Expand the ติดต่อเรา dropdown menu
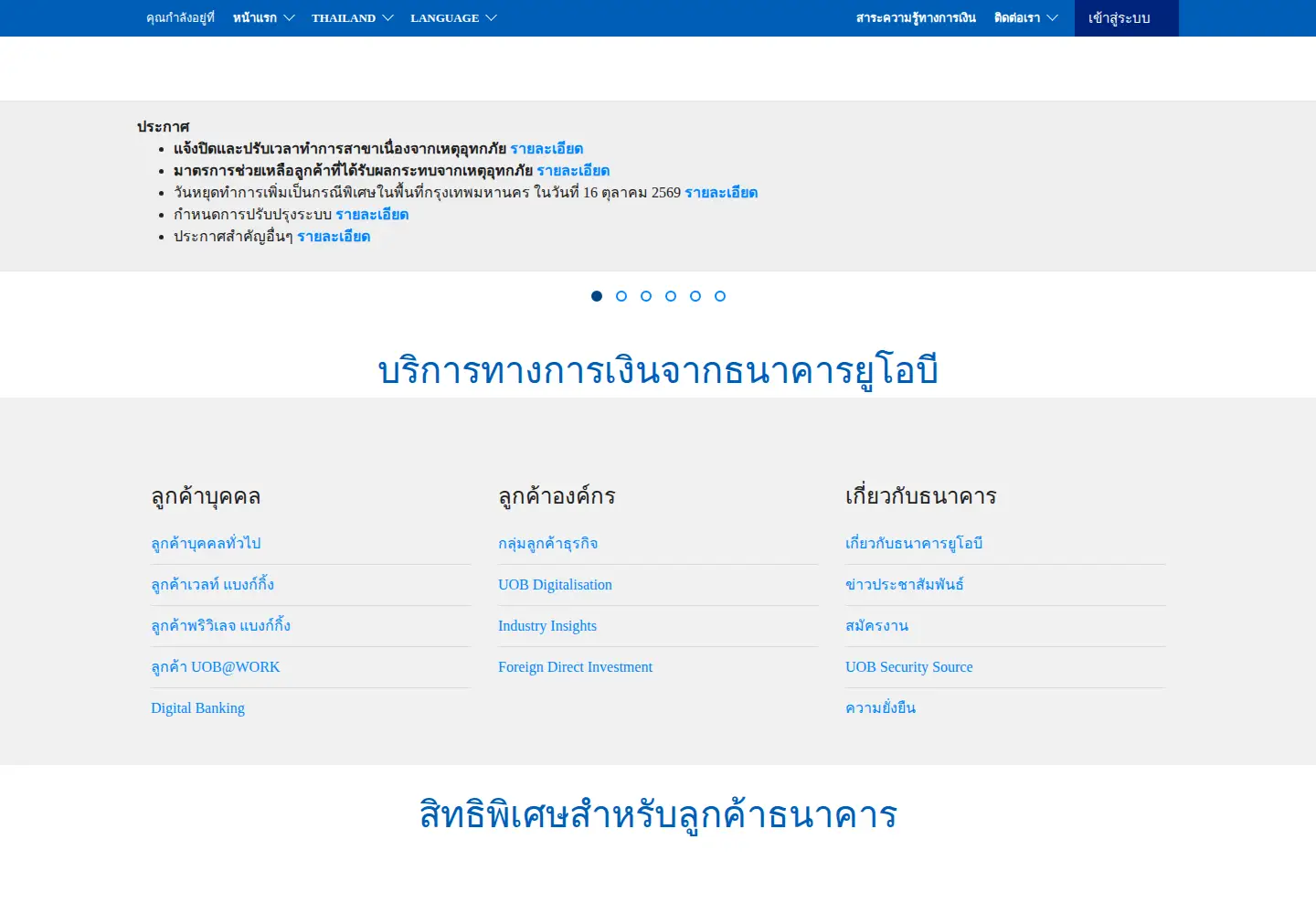The image size is (1316, 914). tap(1025, 18)
